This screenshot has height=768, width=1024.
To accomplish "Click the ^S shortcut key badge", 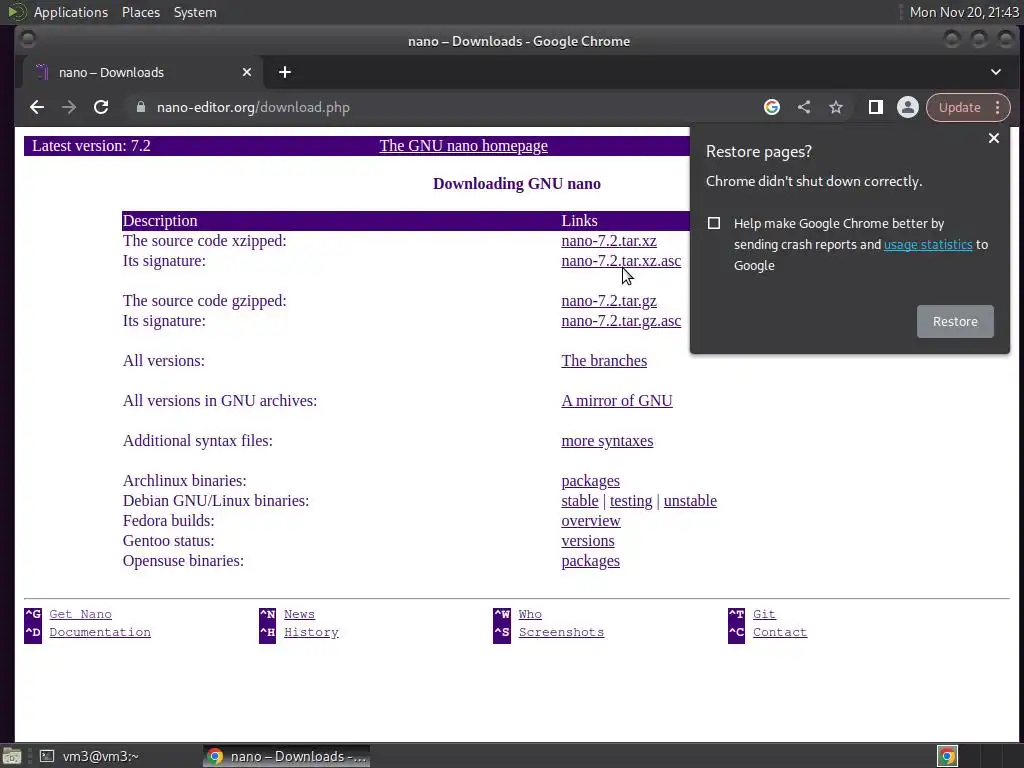I will (502, 633).
